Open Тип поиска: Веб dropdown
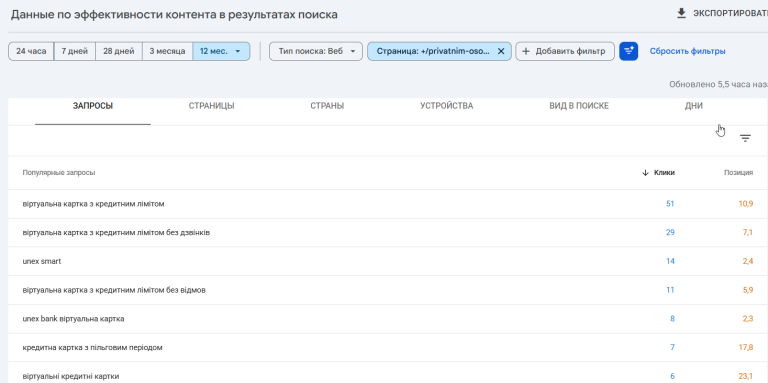 tap(316, 51)
